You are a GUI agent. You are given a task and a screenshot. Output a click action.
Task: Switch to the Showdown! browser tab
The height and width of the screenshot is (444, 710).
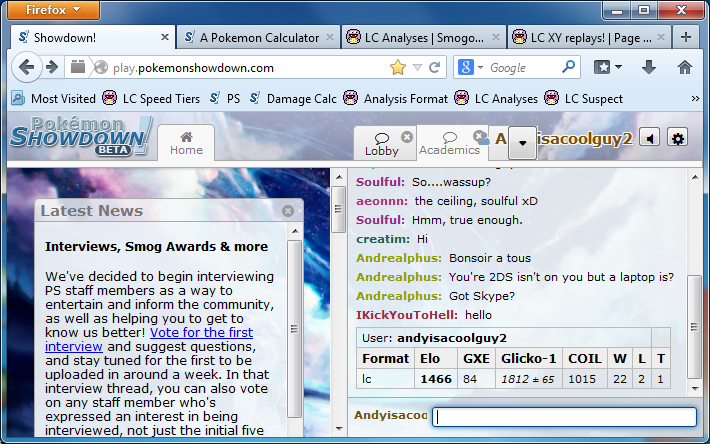(x=93, y=38)
